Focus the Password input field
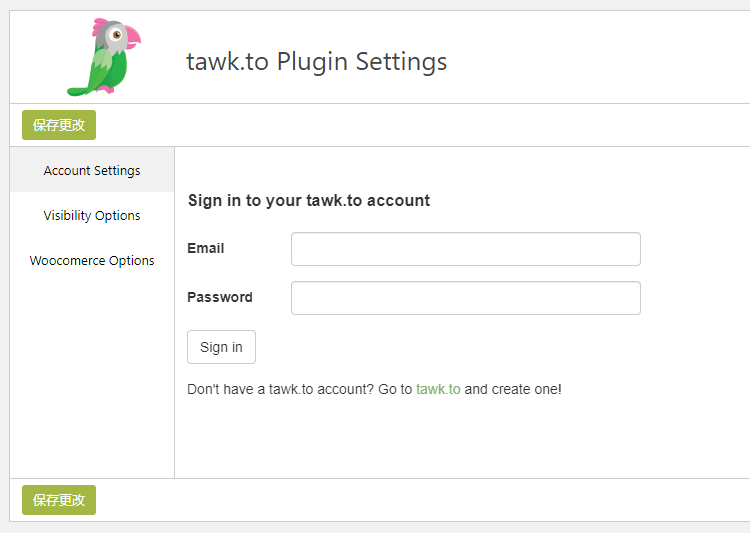The height and width of the screenshot is (533, 750). (x=466, y=298)
